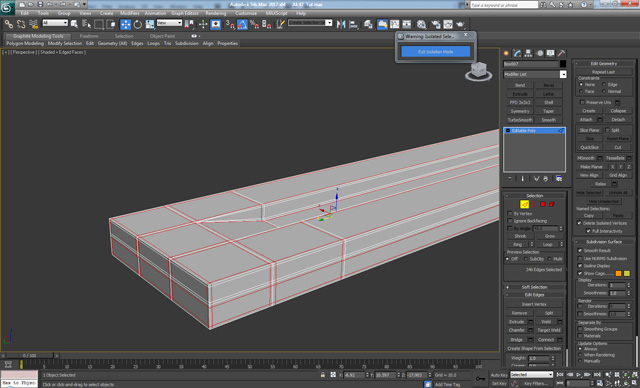Click the object color black swatch
The height and width of the screenshot is (388, 640).
pyautogui.click(x=563, y=64)
